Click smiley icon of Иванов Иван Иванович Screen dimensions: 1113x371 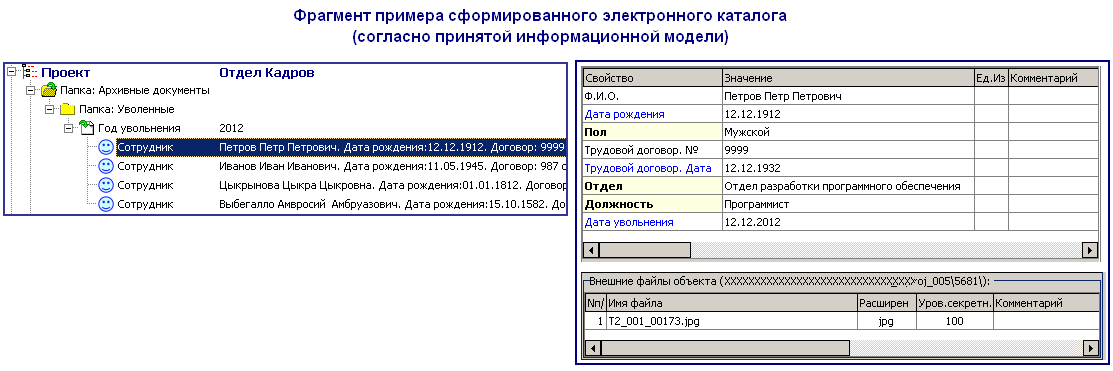(106, 166)
